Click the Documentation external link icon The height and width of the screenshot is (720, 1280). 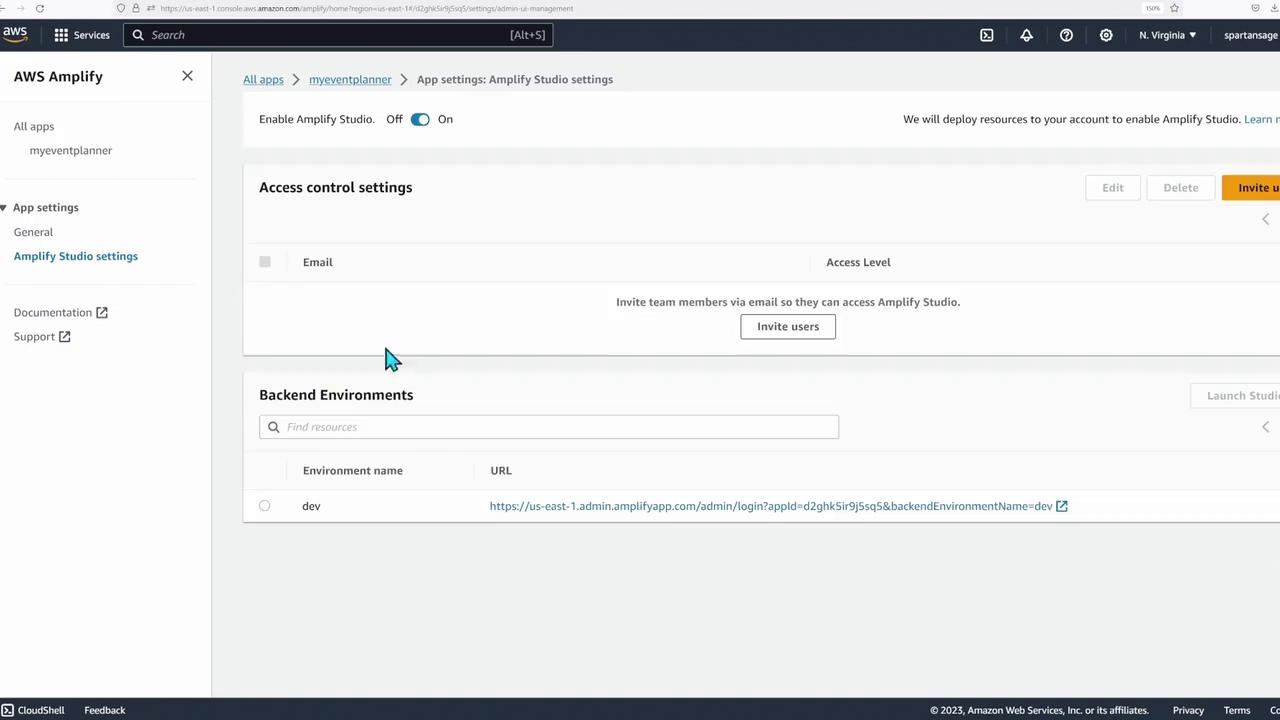point(101,313)
